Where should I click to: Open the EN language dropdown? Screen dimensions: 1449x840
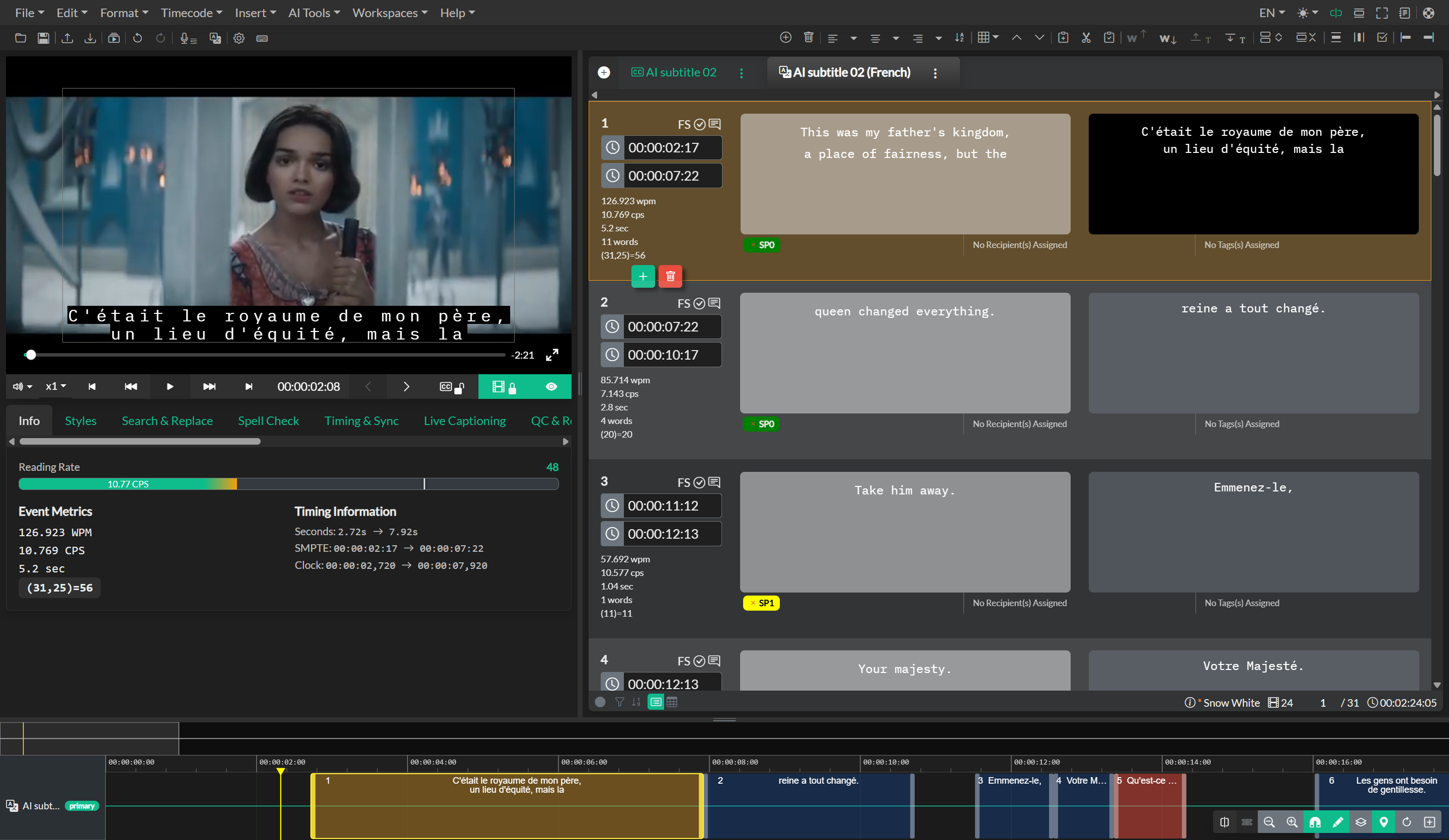tap(1271, 13)
